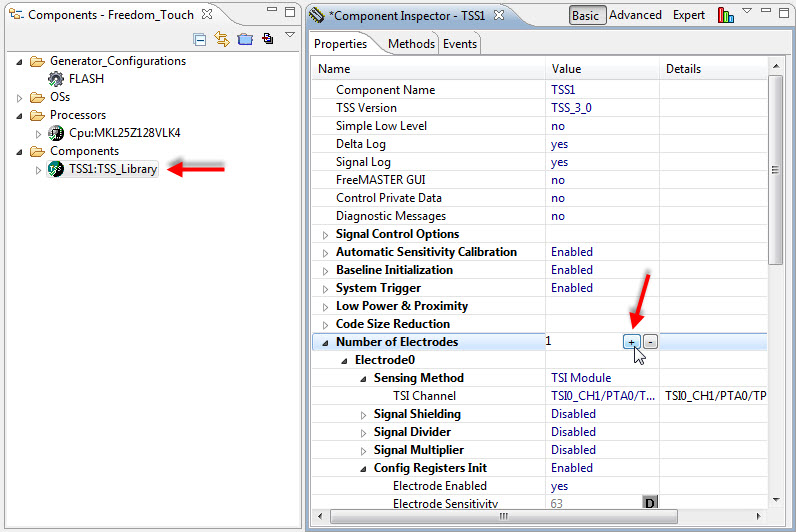Expand the OSs folder
This screenshot has width=796, height=532.
[x=21, y=97]
